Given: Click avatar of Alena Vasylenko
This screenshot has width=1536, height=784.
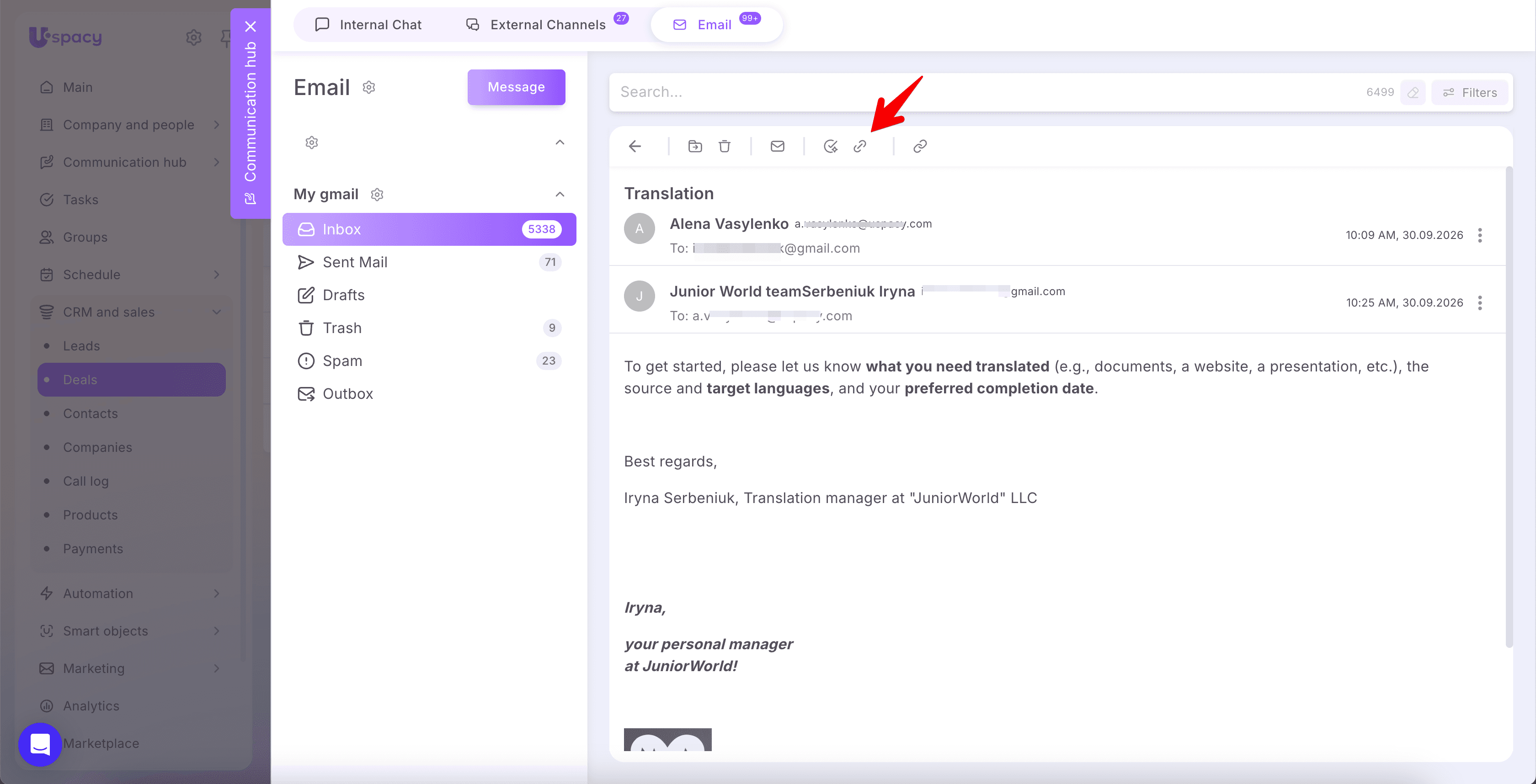Looking at the screenshot, I should pyautogui.click(x=639, y=229).
